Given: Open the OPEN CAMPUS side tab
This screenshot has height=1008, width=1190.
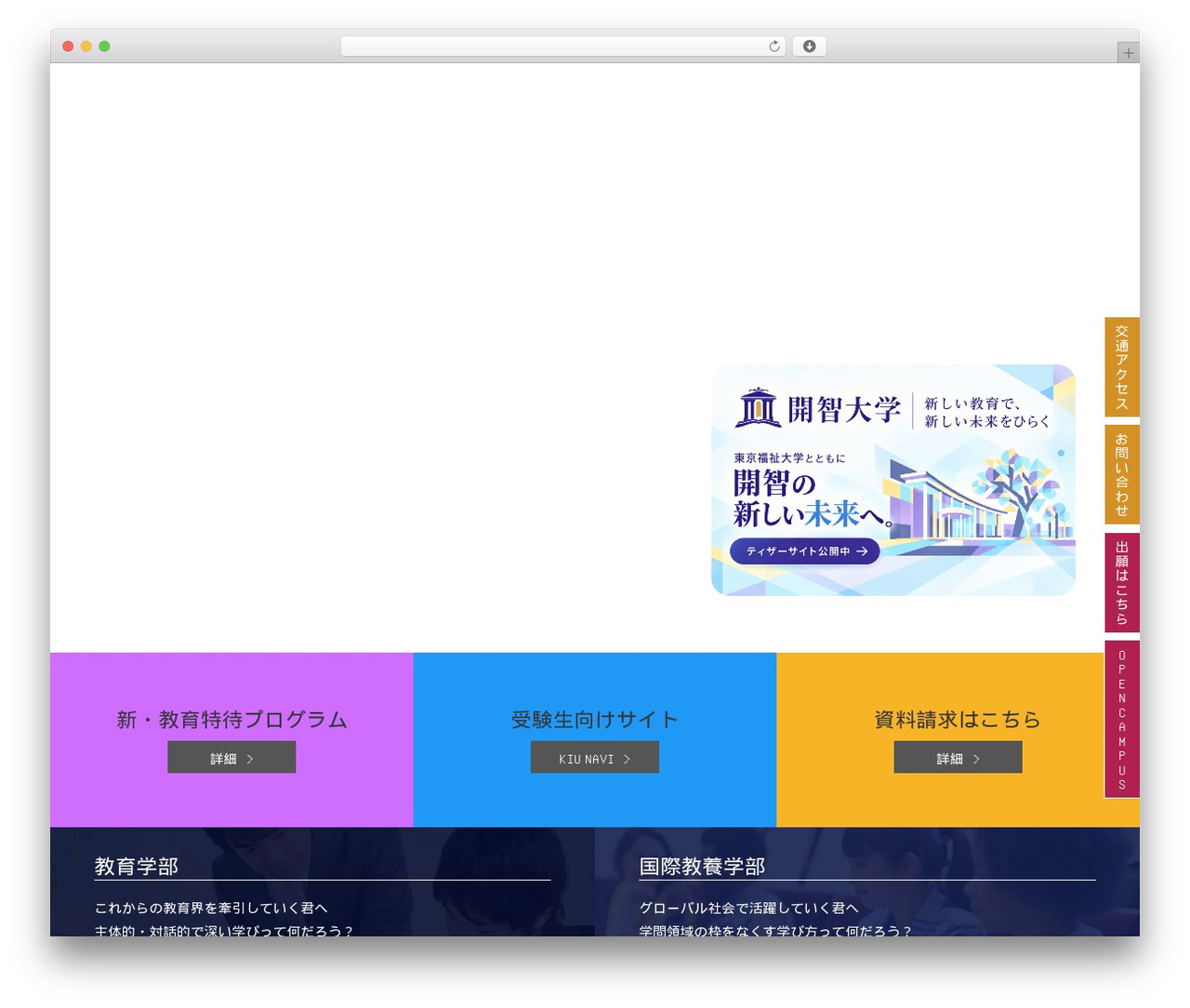Looking at the screenshot, I should (1122, 719).
